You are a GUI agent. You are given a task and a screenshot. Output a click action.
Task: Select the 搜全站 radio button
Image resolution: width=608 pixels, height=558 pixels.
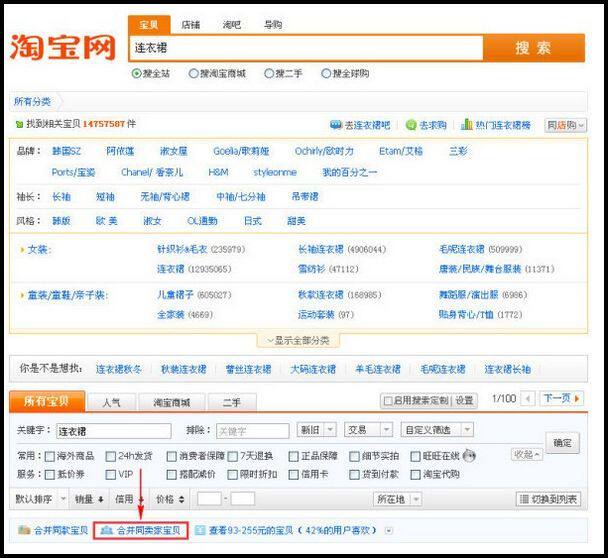[x=136, y=73]
